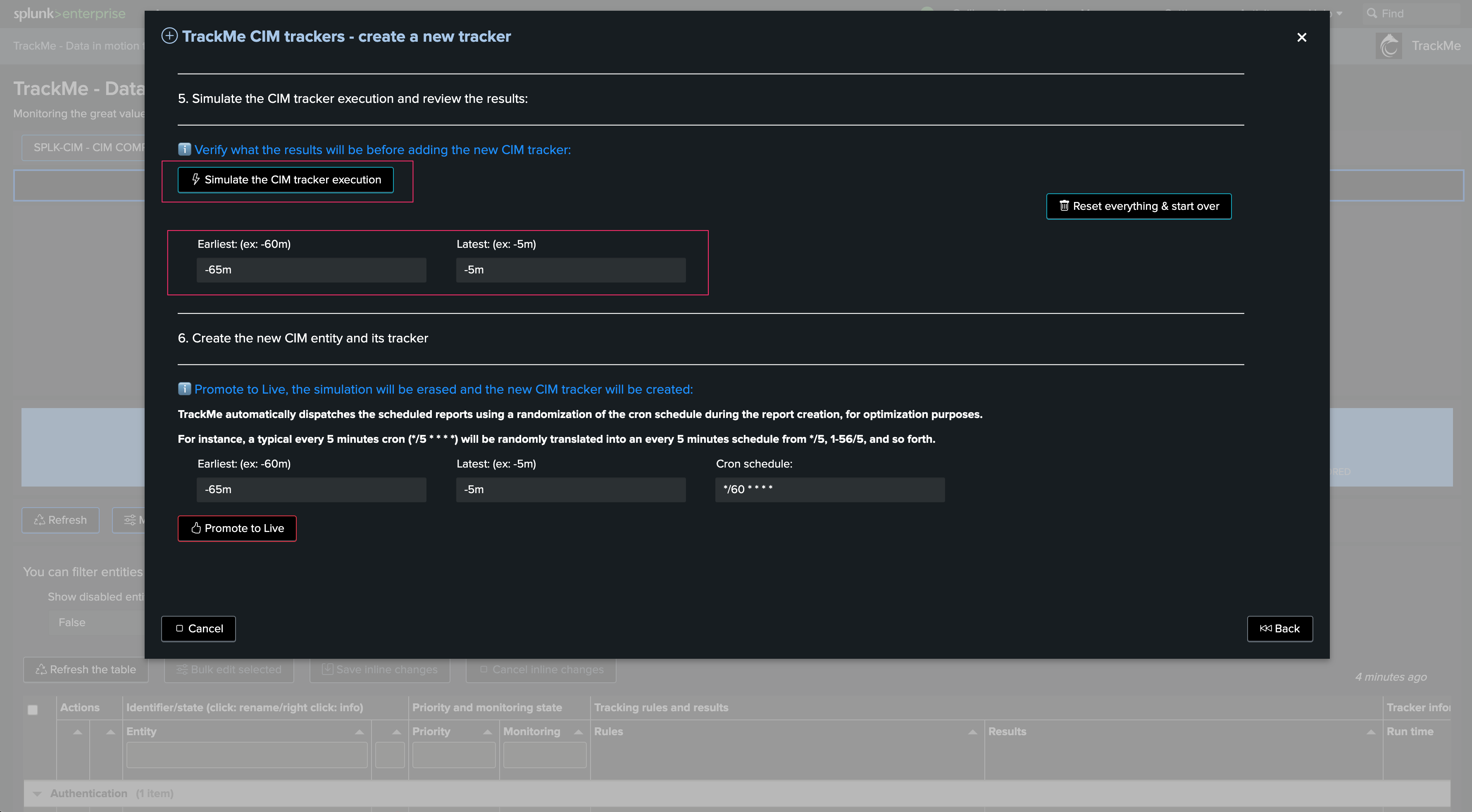Sort by the Entity column arrow
1472x812 pixels.
360,731
